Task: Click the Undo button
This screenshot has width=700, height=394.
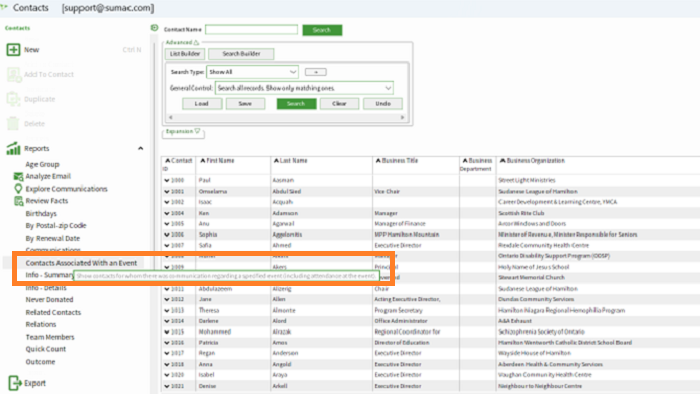Action: tap(383, 104)
